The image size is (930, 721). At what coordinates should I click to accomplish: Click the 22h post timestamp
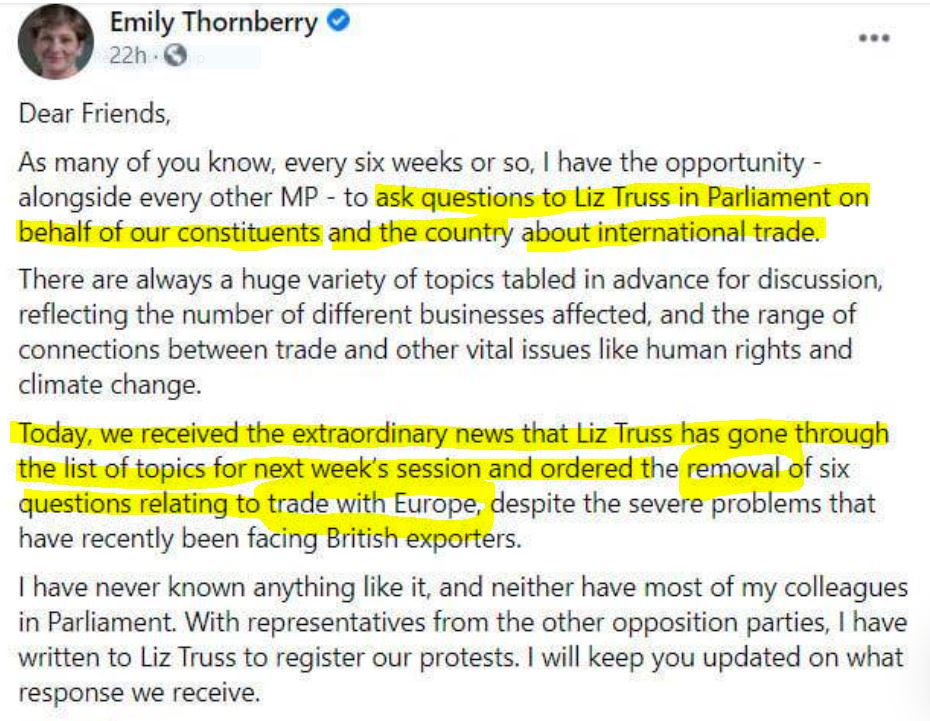127,56
